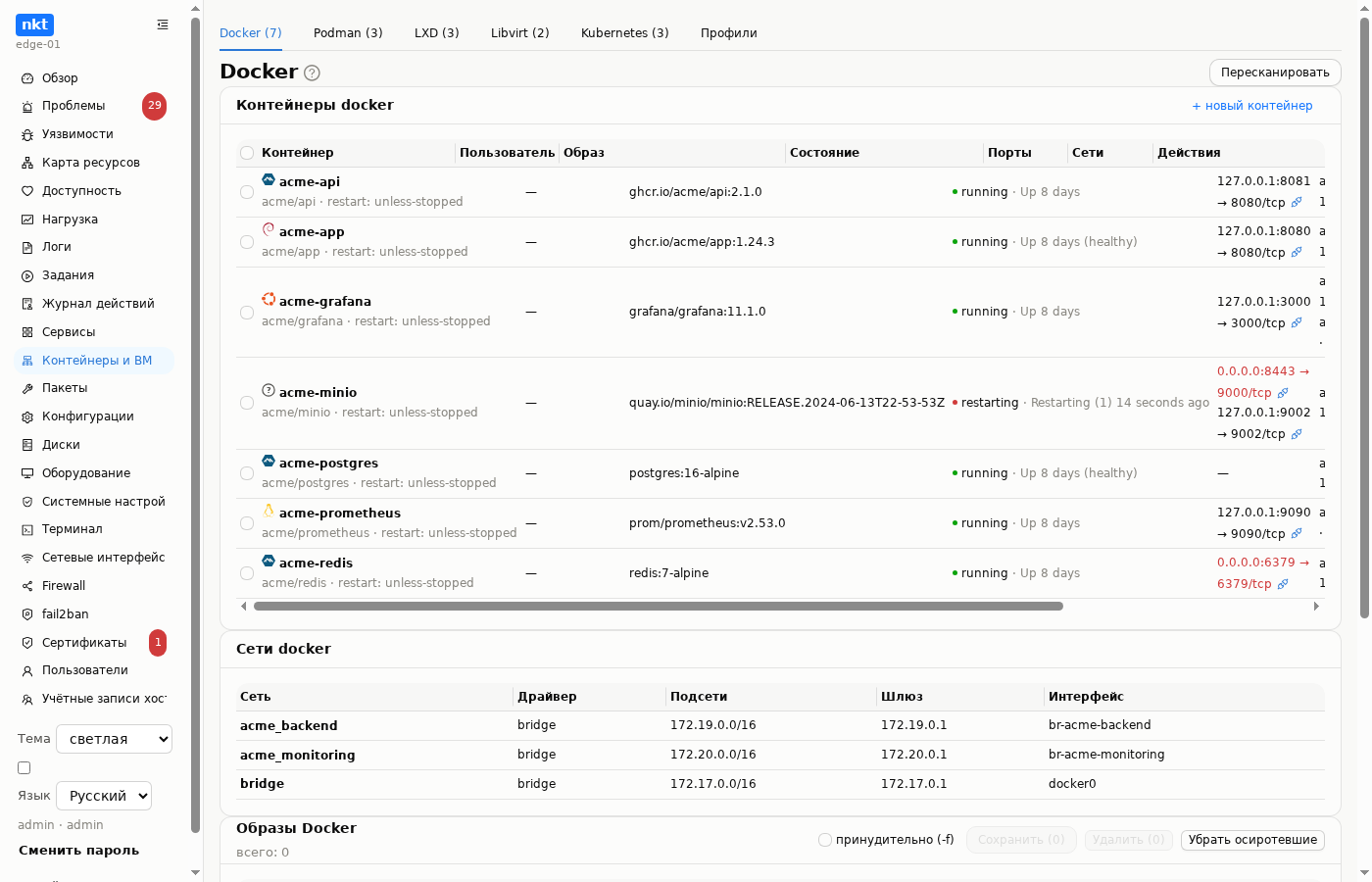This screenshot has width=1372, height=882.
Task: Open port link icon for 9002/tcp
Action: (1297, 434)
